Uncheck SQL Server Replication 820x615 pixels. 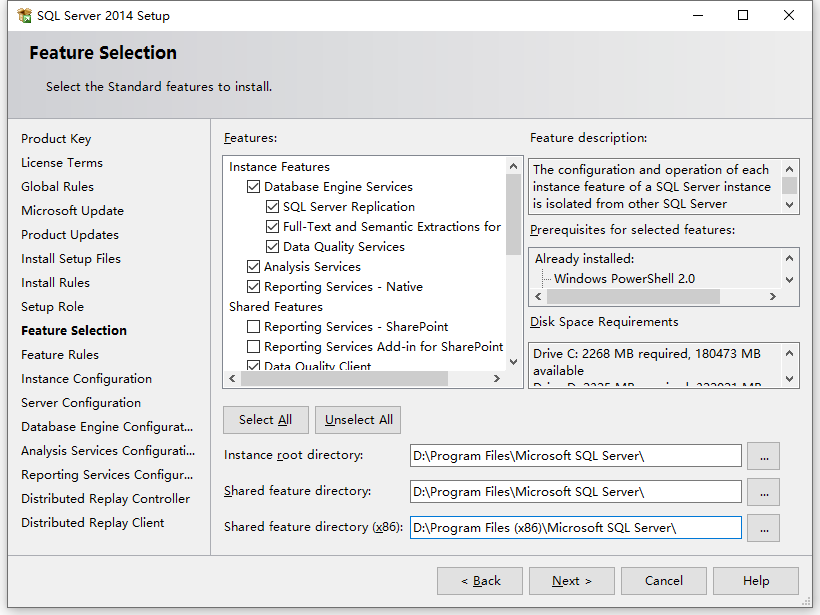pyautogui.click(x=272, y=207)
